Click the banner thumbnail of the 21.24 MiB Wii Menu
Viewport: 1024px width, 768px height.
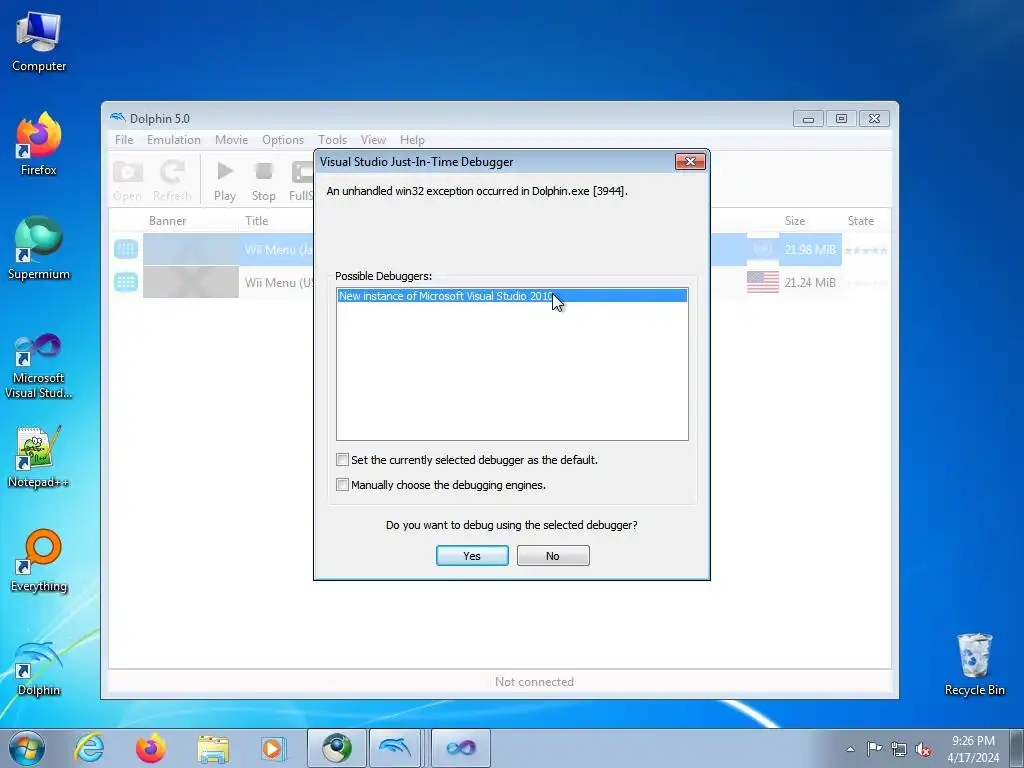coord(191,282)
